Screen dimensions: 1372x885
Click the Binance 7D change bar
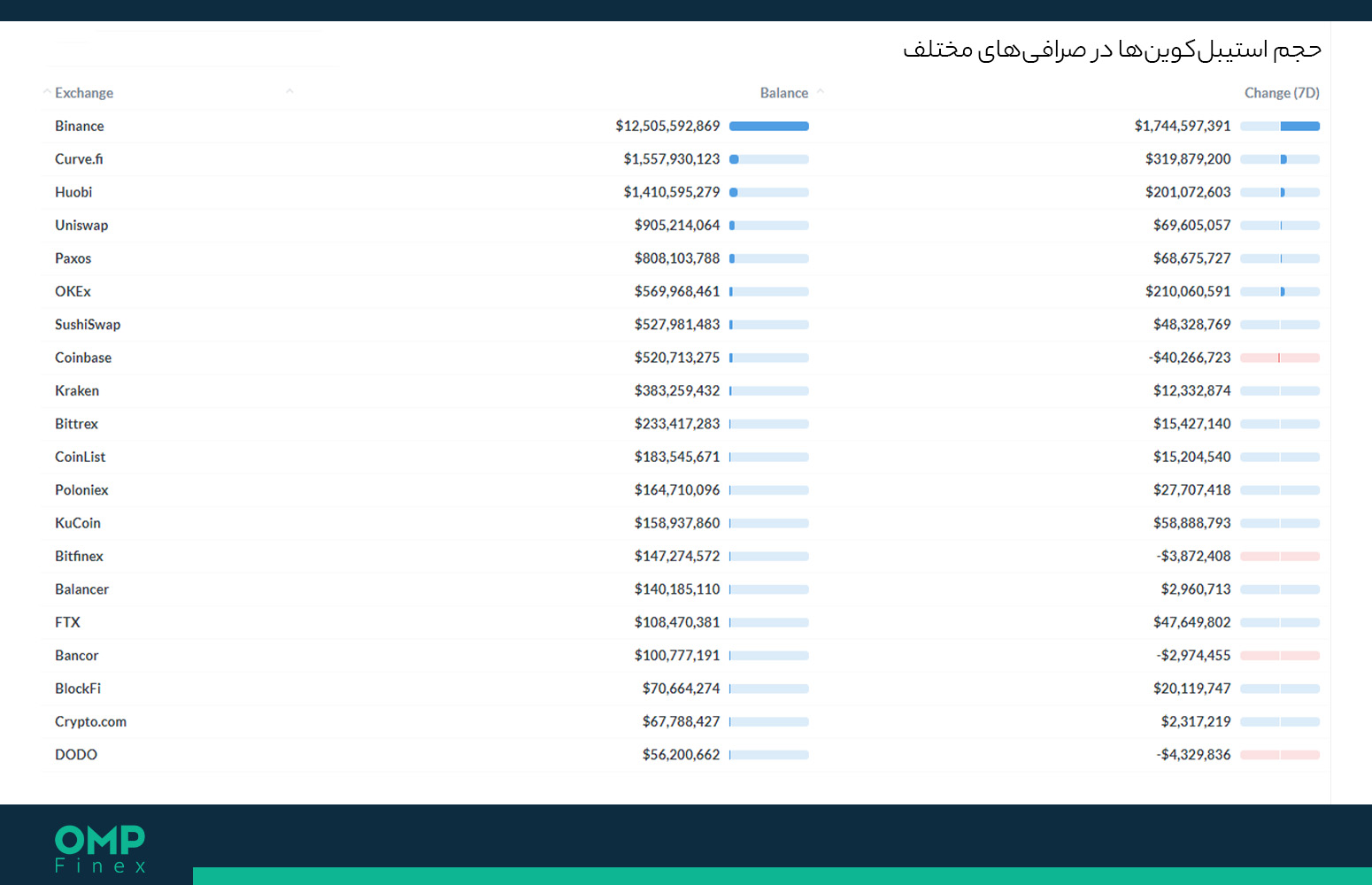[1280, 127]
